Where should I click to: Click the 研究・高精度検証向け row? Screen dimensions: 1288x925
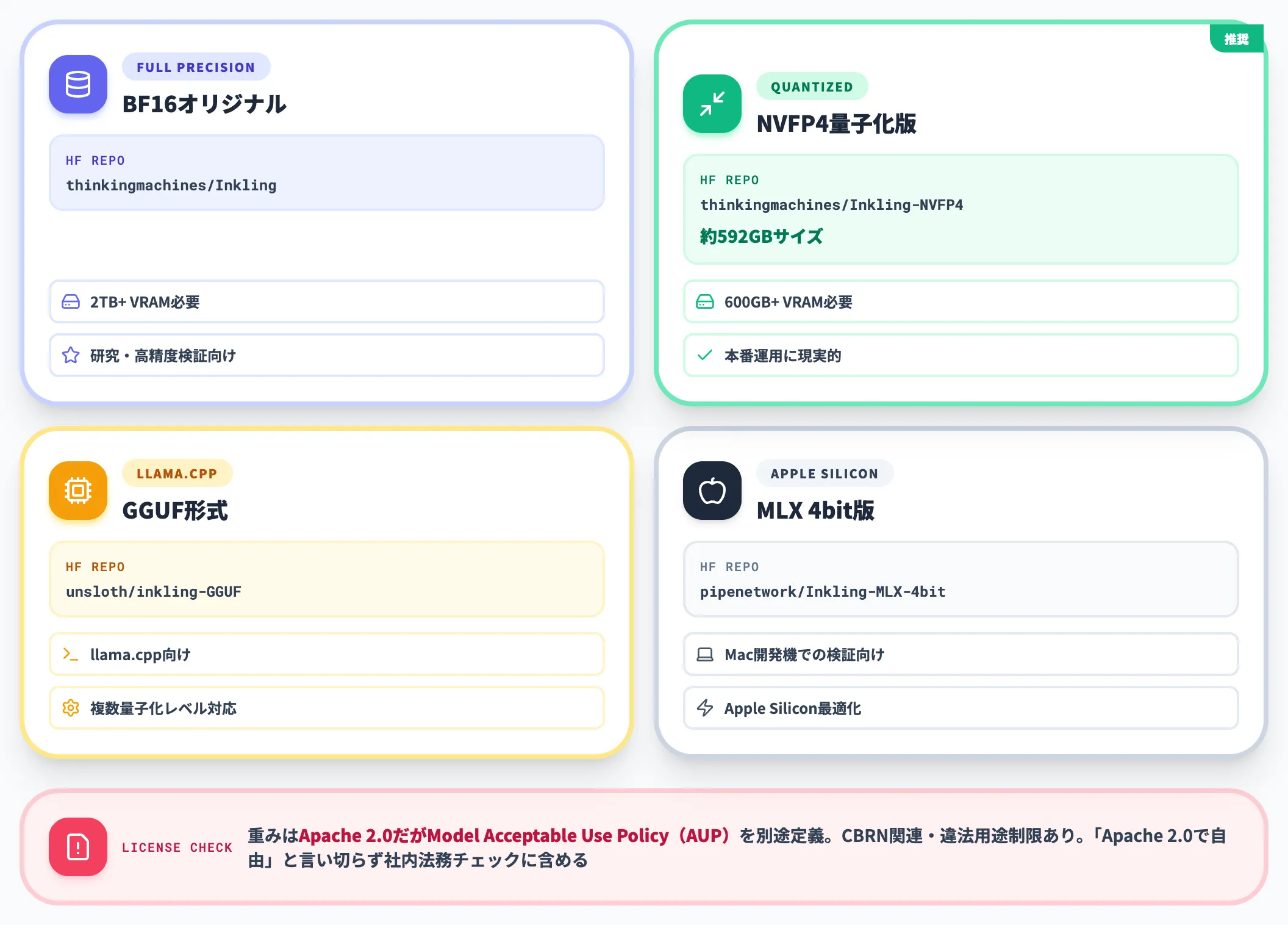[327, 355]
